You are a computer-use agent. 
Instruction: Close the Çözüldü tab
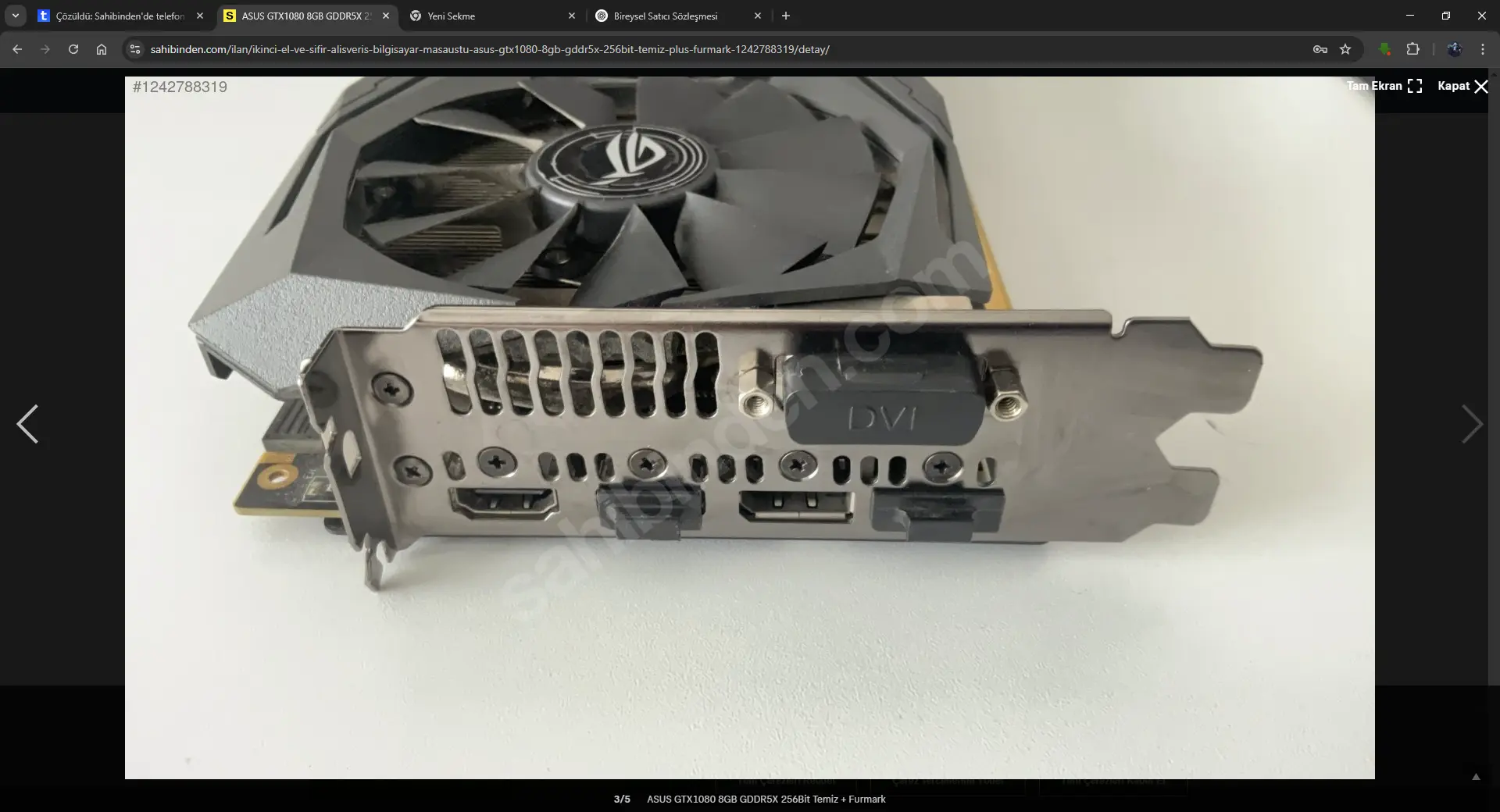pyautogui.click(x=200, y=16)
